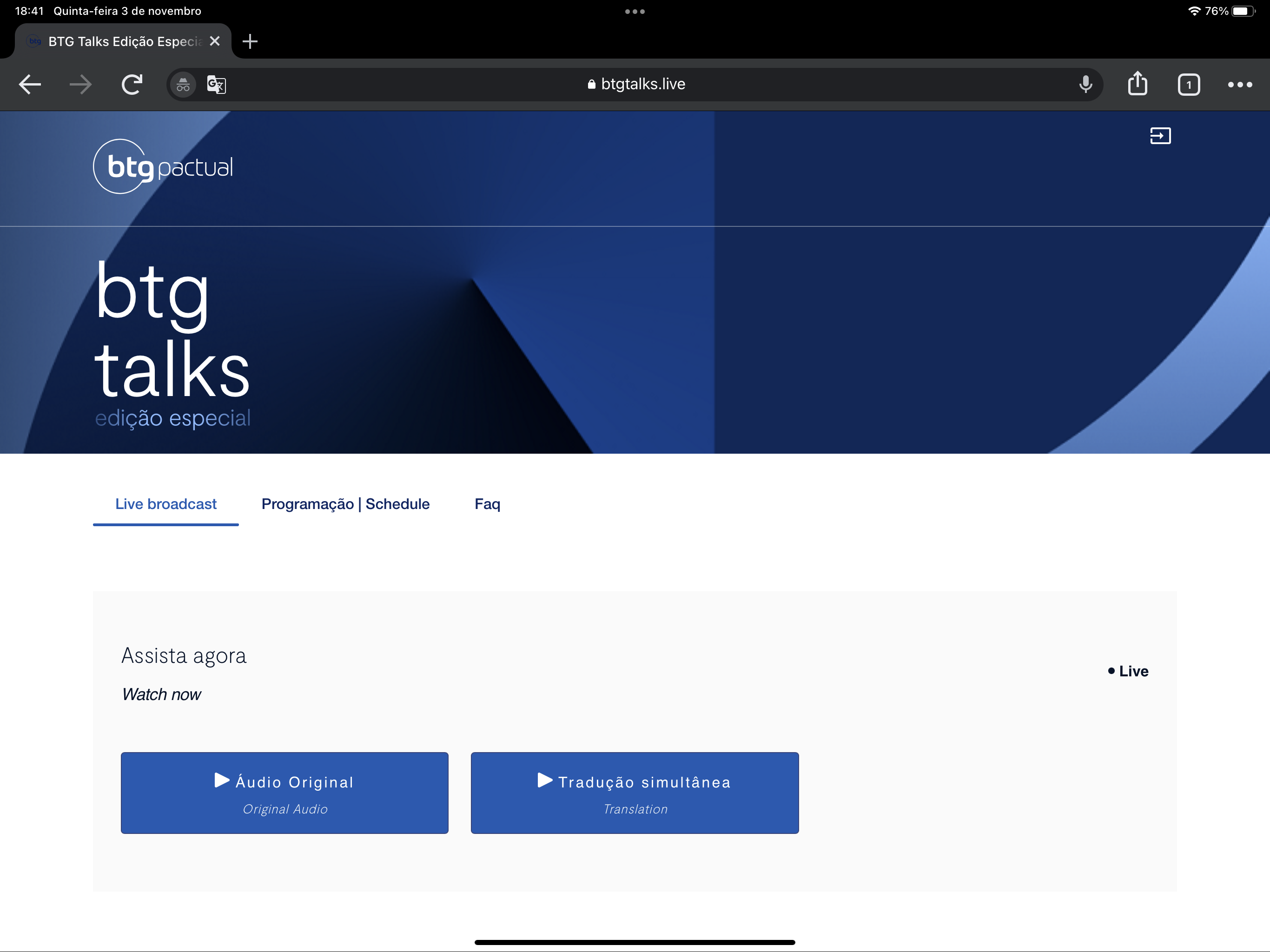Viewport: 1270px width, 952px height.
Task: Click the forward navigation arrow
Action: click(80, 85)
